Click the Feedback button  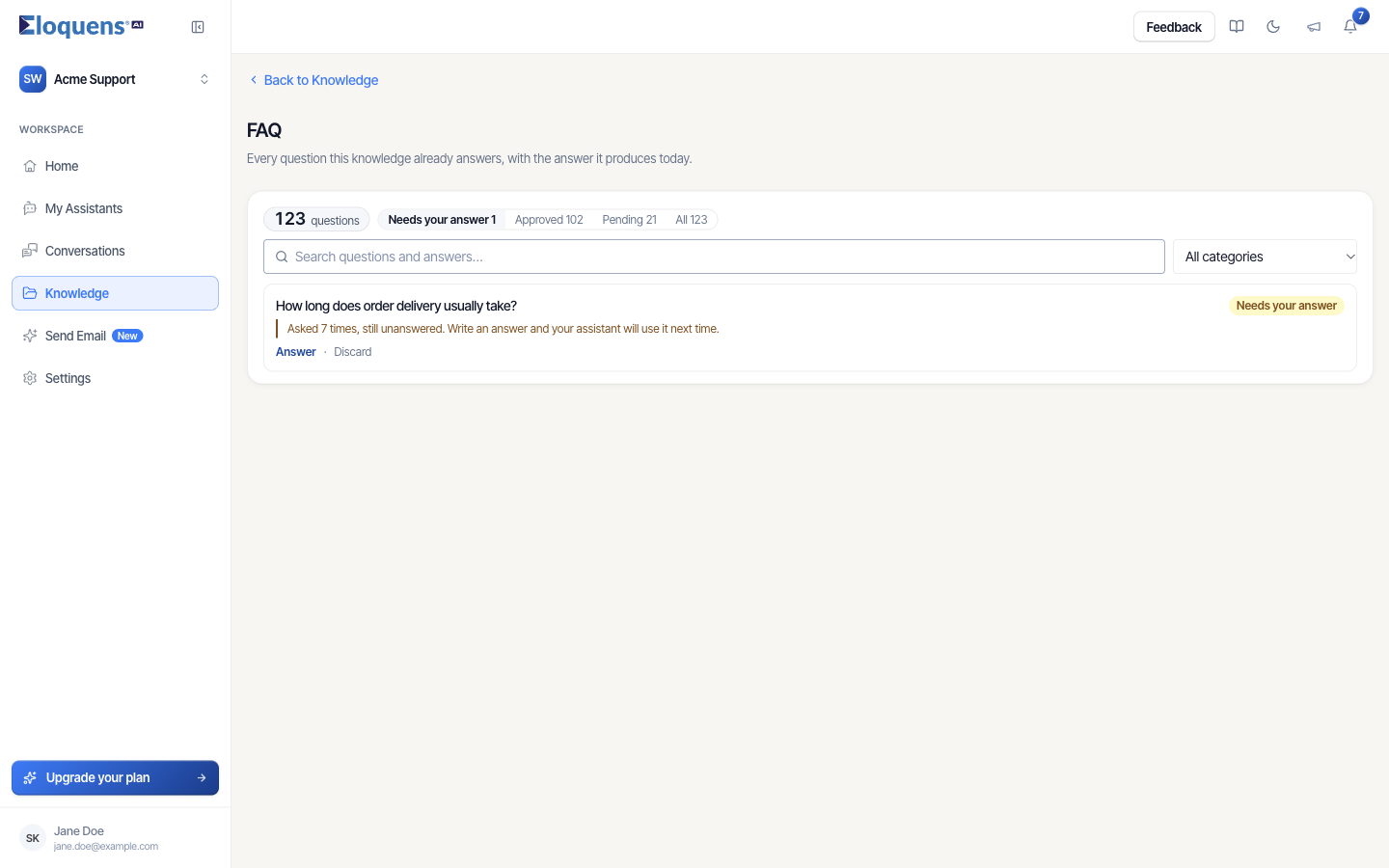click(x=1174, y=27)
